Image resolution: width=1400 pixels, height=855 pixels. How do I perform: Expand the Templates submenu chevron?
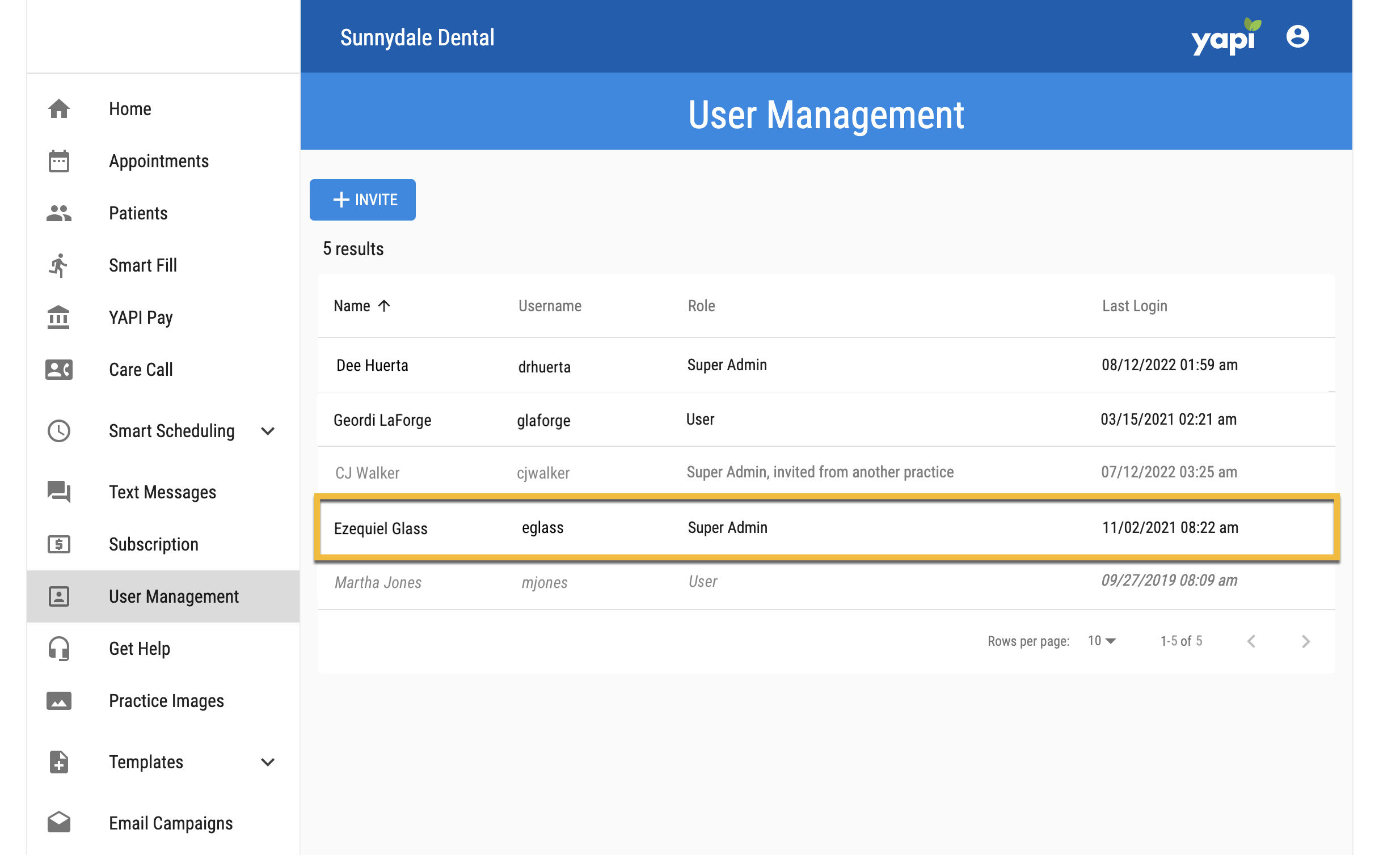(268, 762)
